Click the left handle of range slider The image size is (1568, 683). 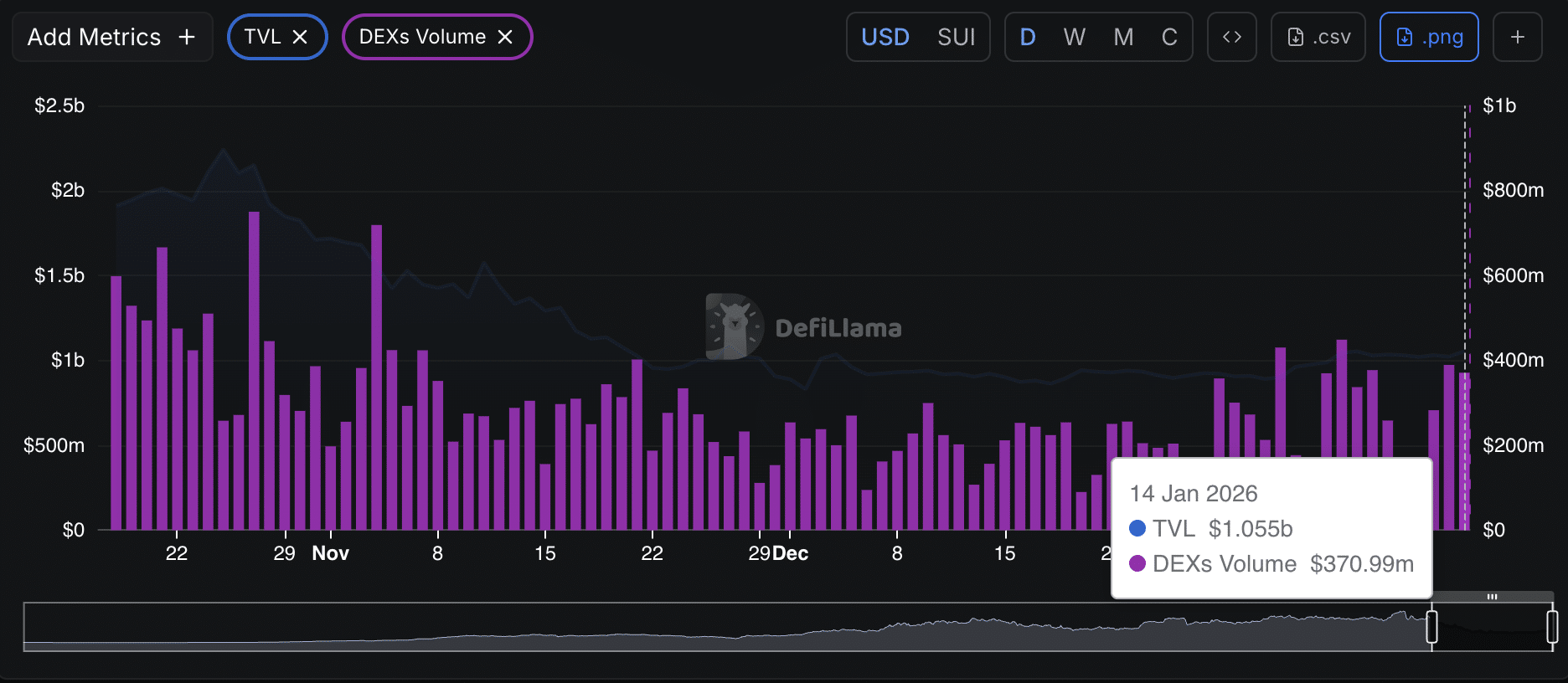tap(1431, 626)
